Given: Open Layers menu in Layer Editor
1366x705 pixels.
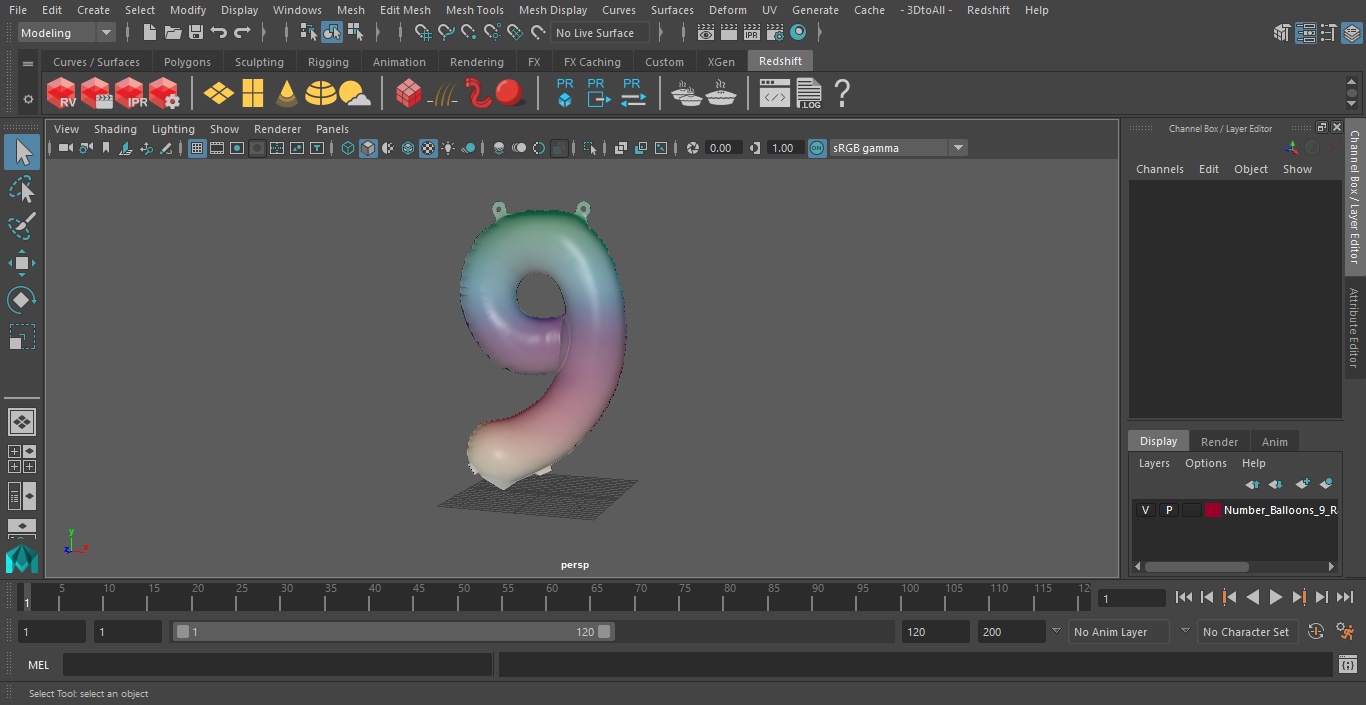Looking at the screenshot, I should pyautogui.click(x=1154, y=463).
